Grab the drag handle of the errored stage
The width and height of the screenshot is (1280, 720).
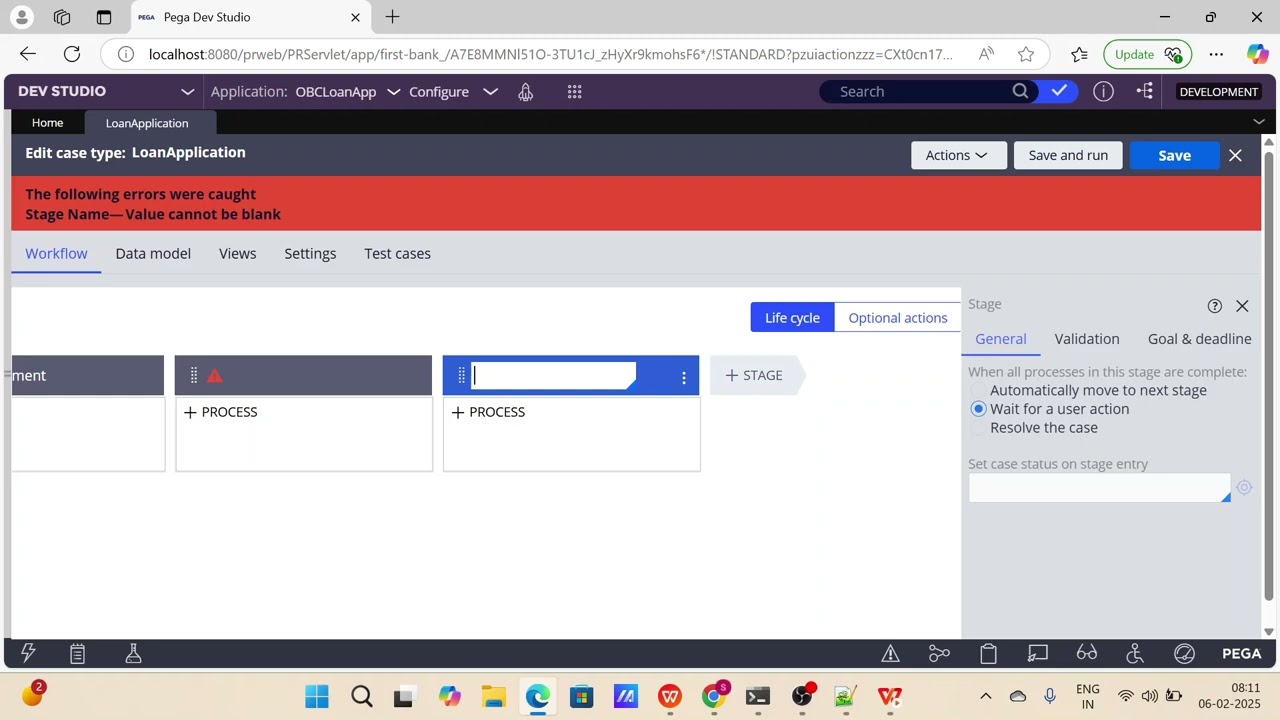pos(194,376)
